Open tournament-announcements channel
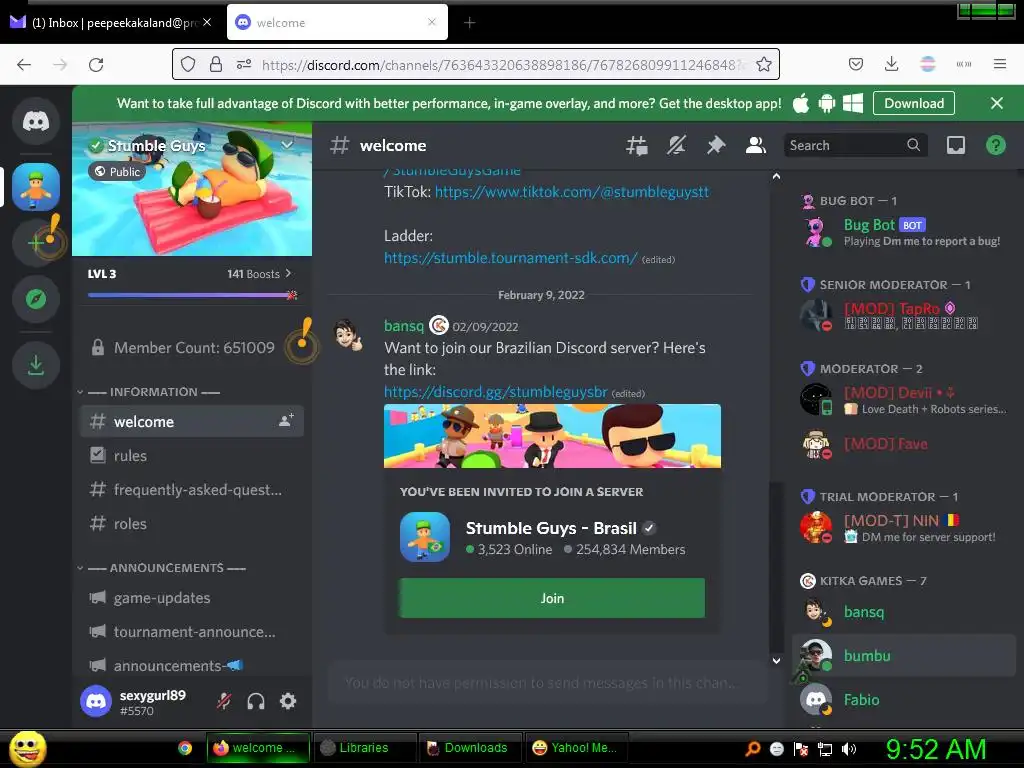Screen dimensions: 1024x768 tap(191, 632)
